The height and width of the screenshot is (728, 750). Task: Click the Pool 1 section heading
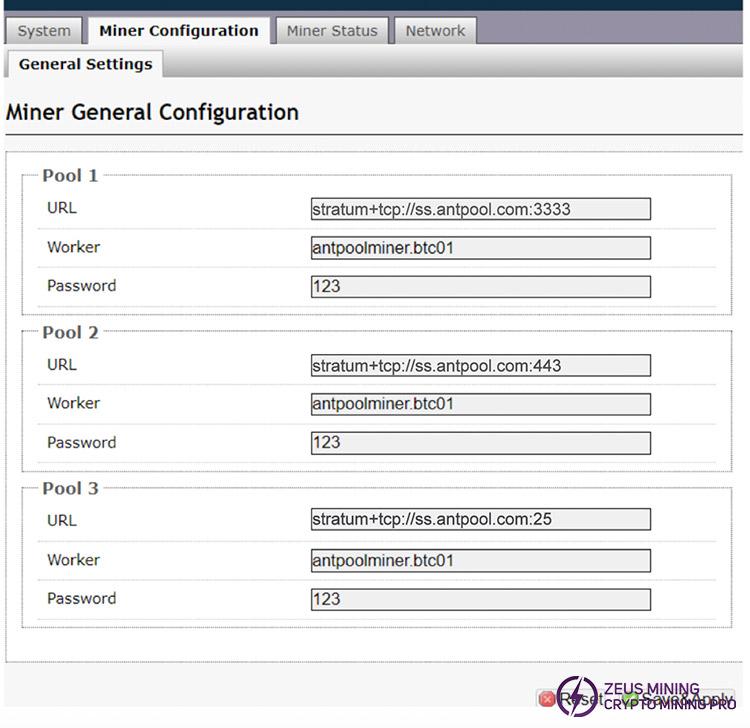(70, 176)
